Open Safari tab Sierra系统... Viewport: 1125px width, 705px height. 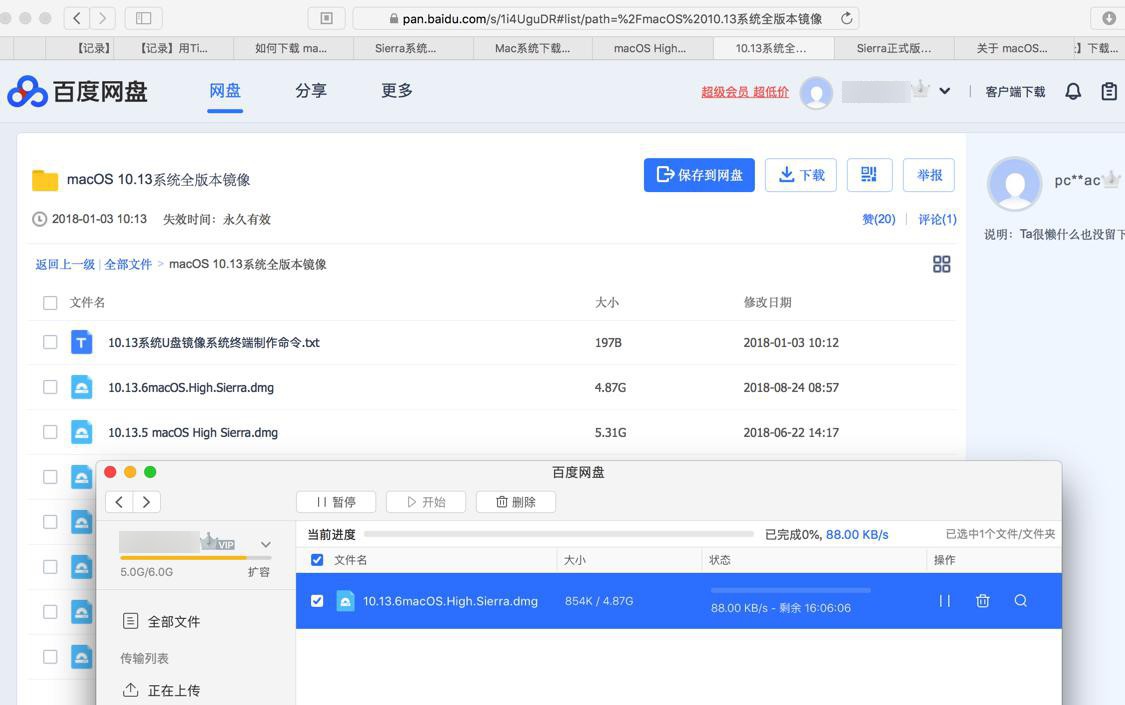413,48
